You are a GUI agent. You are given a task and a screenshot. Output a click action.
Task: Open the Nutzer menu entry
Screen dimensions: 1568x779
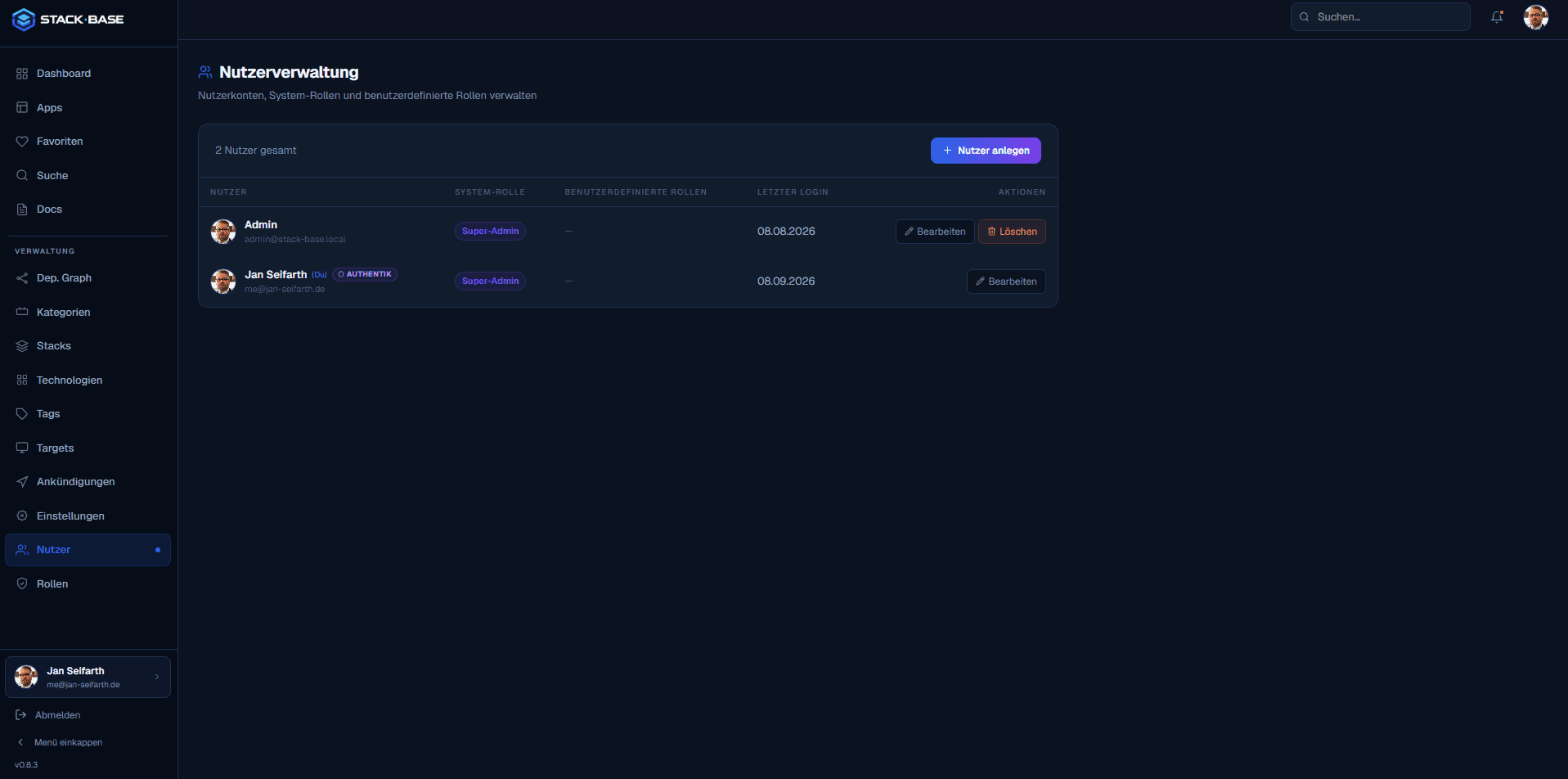point(88,550)
